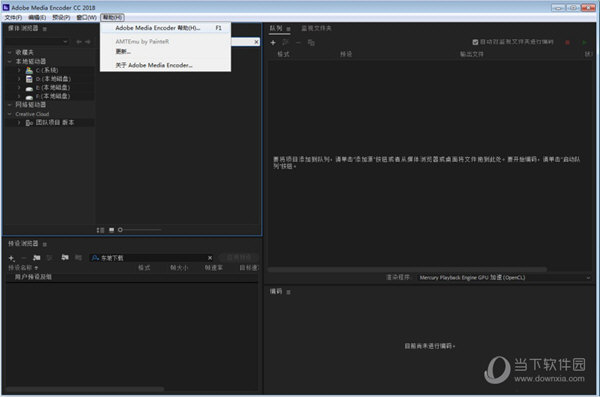Screen dimensions: 600x397
Task: Select the team projects icon
Action: pos(29,123)
